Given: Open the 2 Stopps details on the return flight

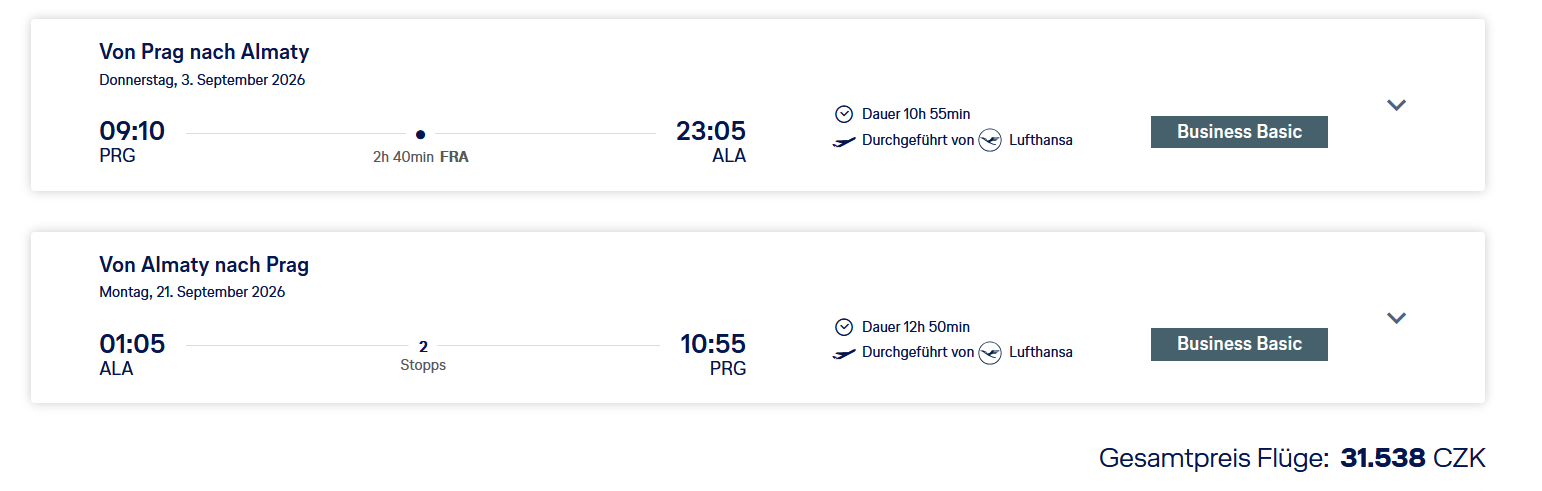Looking at the screenshot, I should pyautogui.click(x=423, y=355).
